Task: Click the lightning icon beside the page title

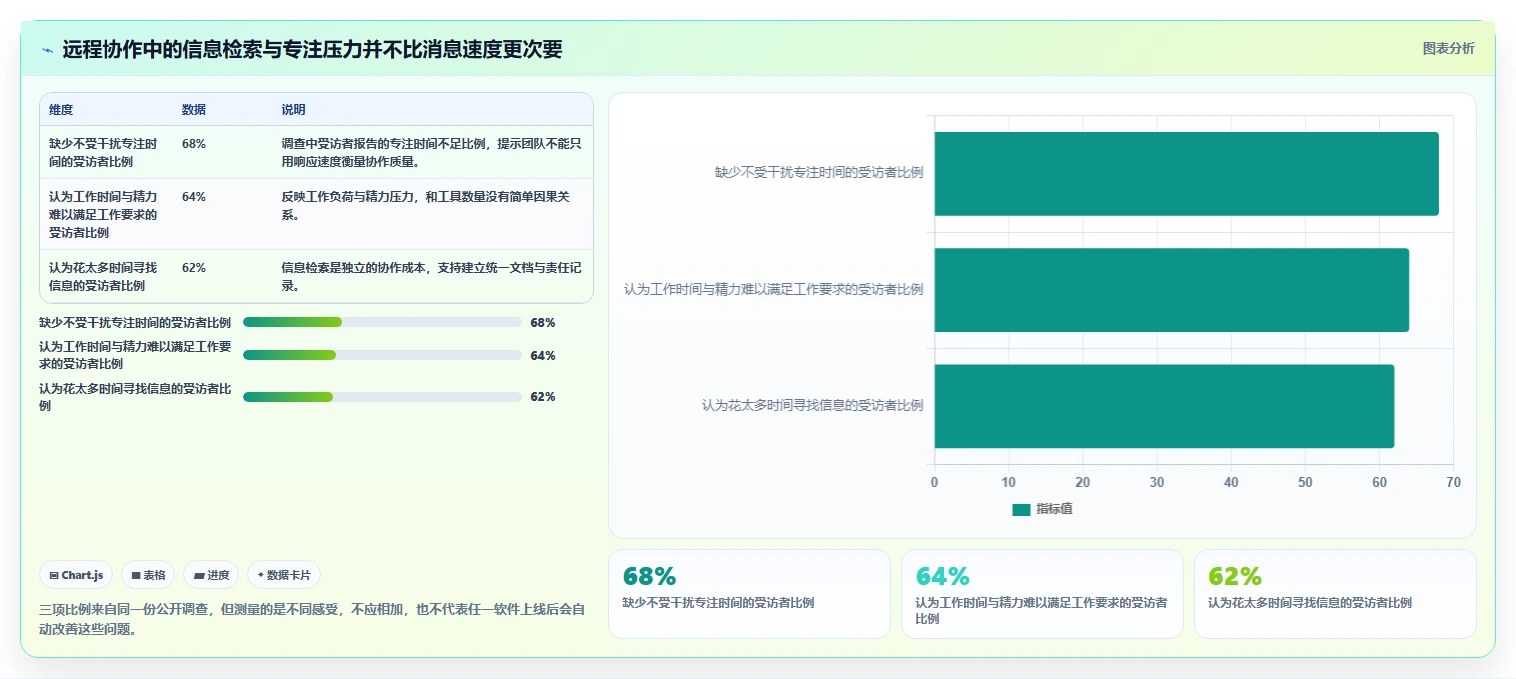Action: point(47,50)
